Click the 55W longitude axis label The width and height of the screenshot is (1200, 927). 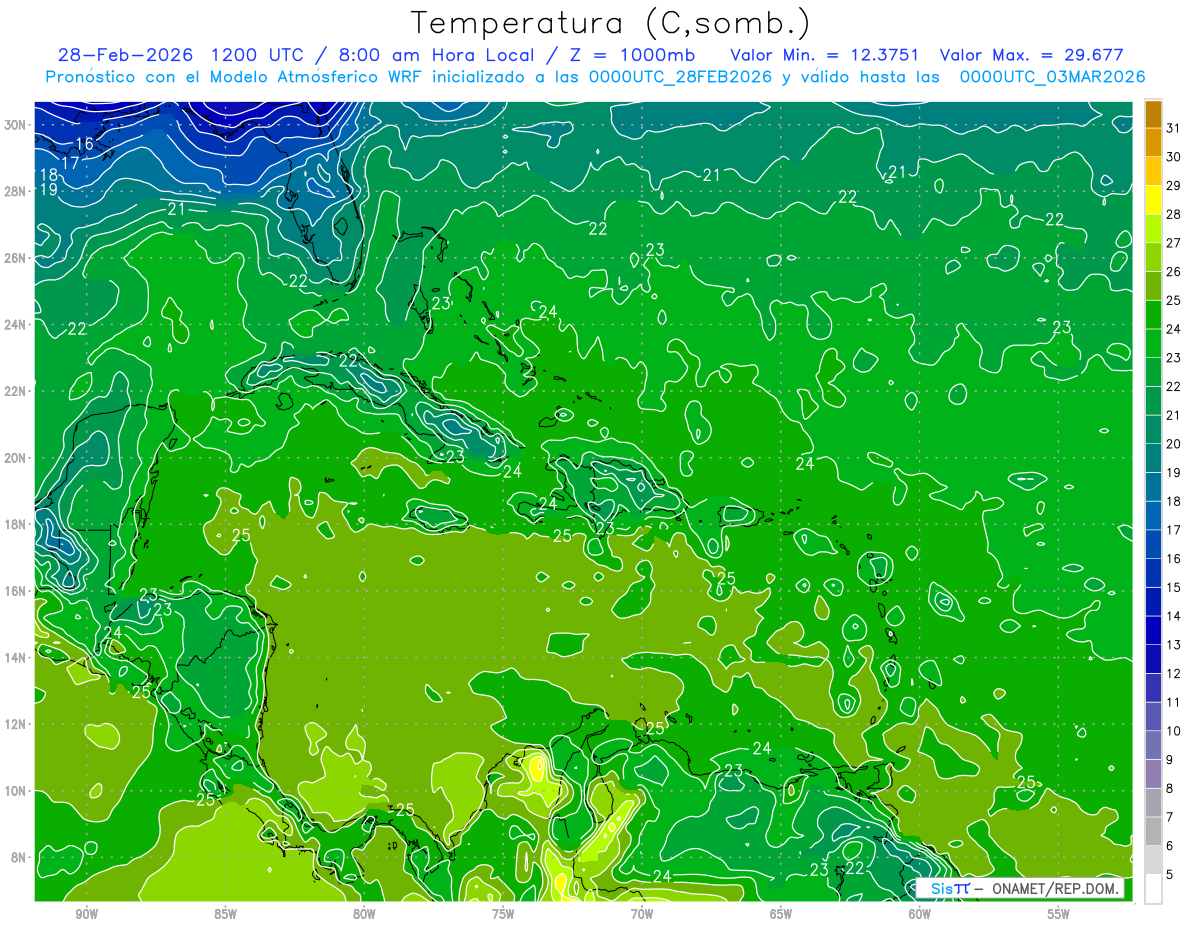(1059, 913)
